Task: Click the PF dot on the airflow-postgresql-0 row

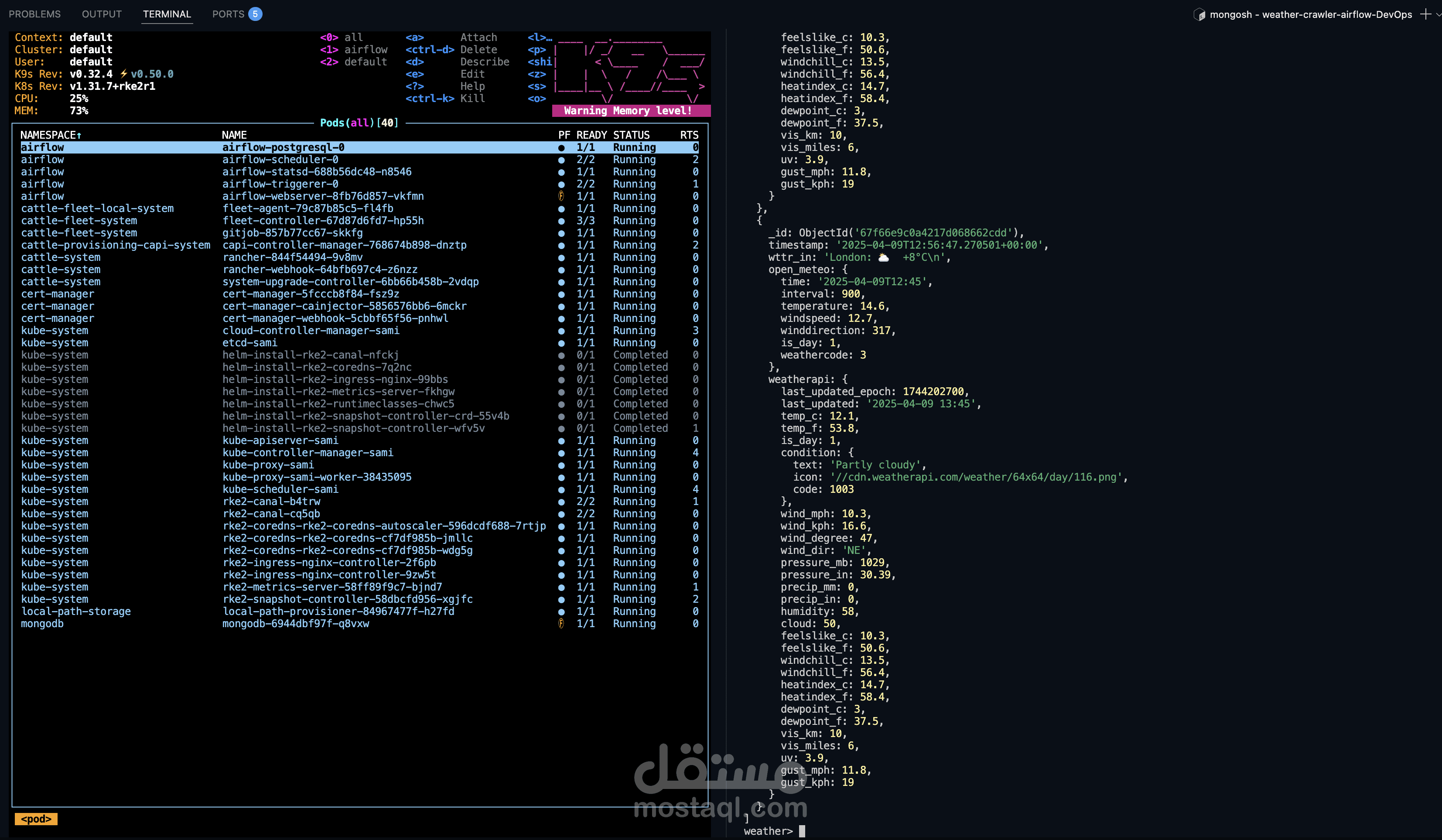Action: [561, 147]
